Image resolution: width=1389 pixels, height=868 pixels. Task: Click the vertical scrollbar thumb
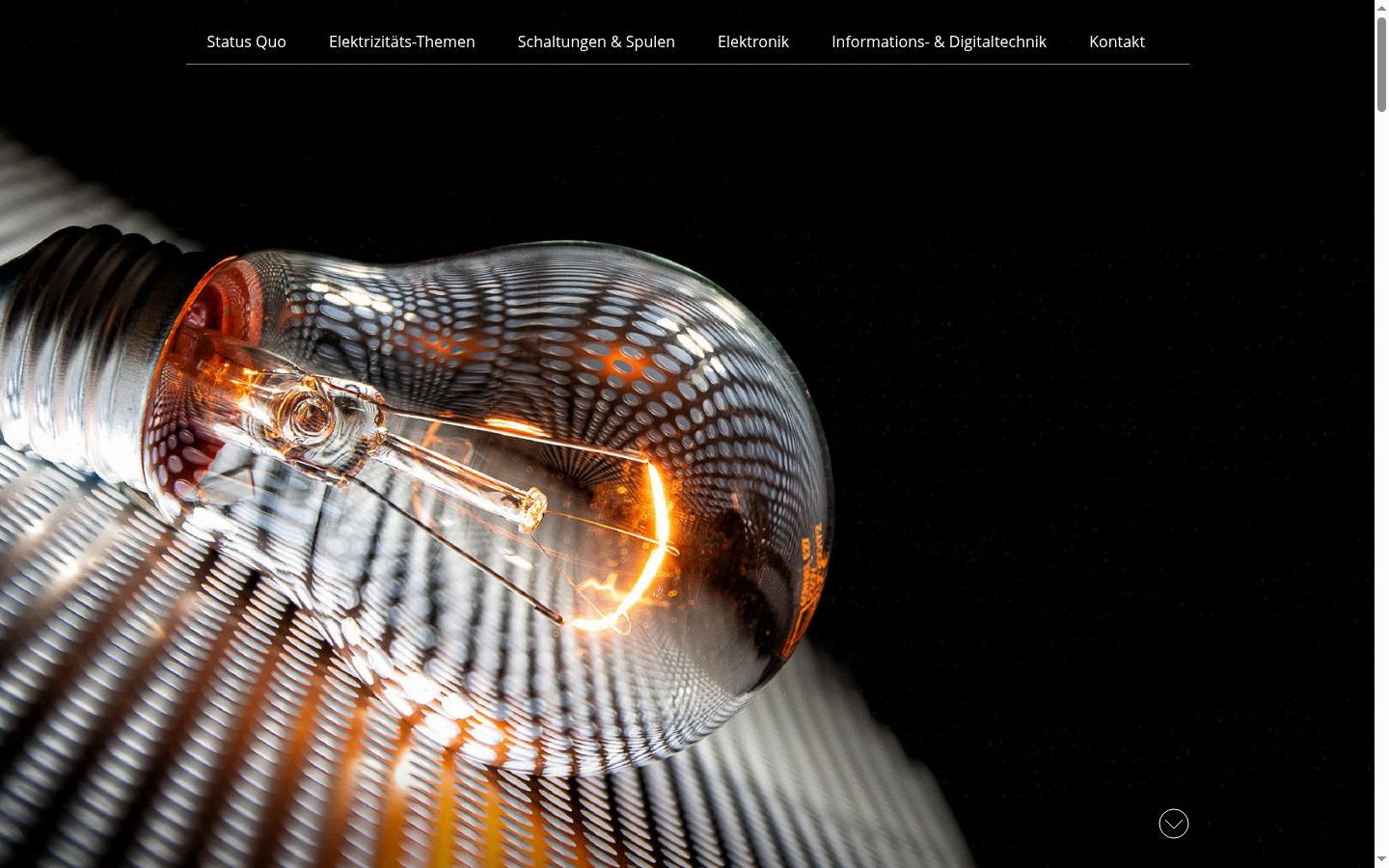click(x=1381, y=64)
